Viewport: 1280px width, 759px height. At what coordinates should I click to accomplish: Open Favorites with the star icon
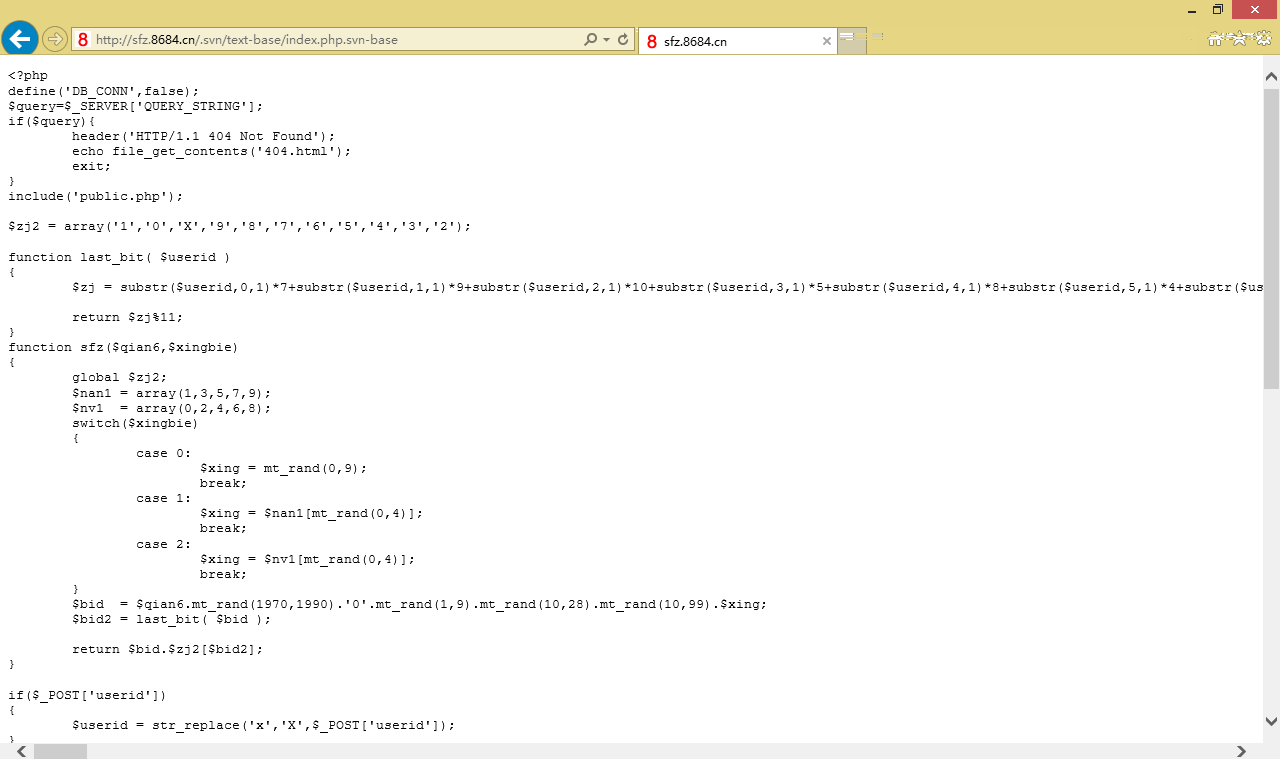click(x=1239, y=39)
